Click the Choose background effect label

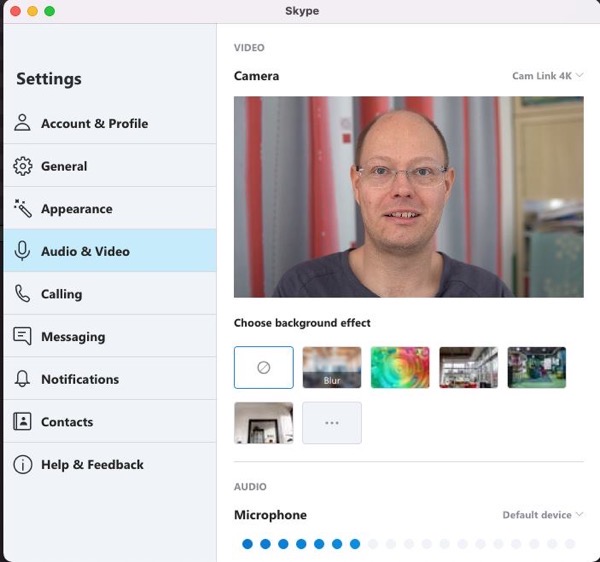coord(302,323)
